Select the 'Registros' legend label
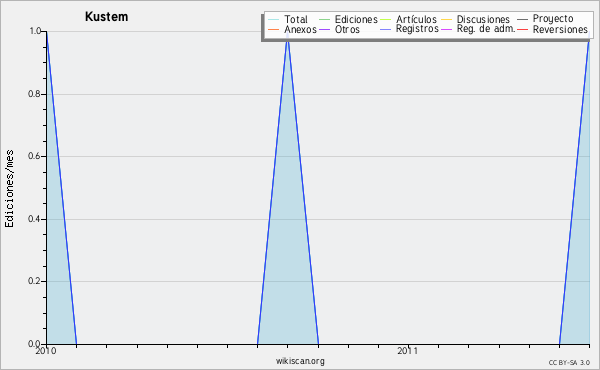The image size is (600, 370). point(417,29)
